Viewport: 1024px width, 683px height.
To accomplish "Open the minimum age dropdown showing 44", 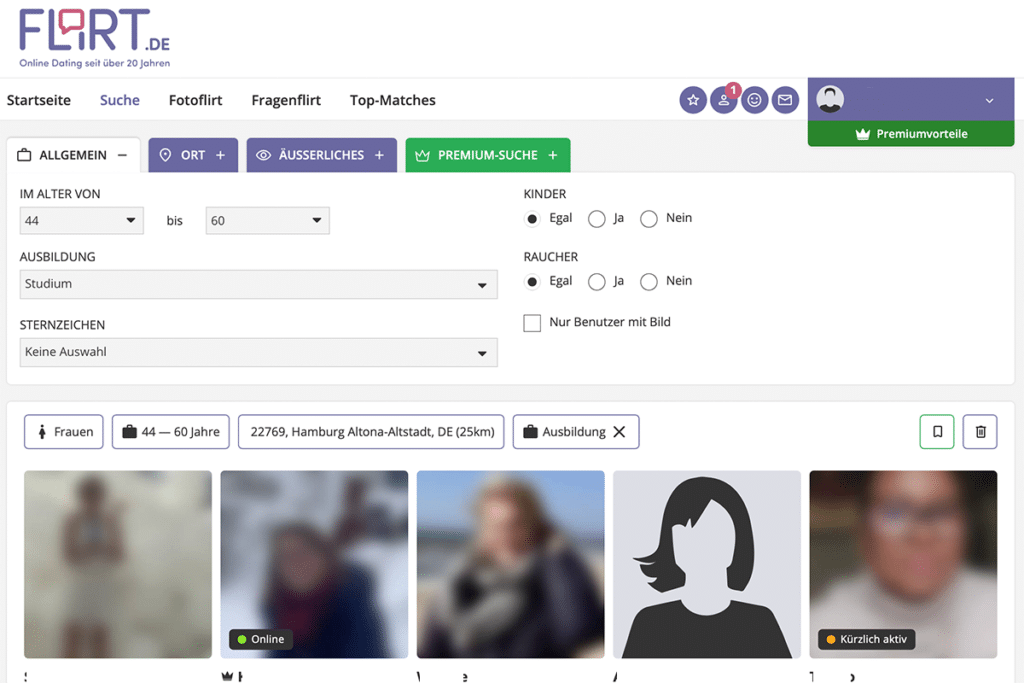I will click(x=81, y=221).
